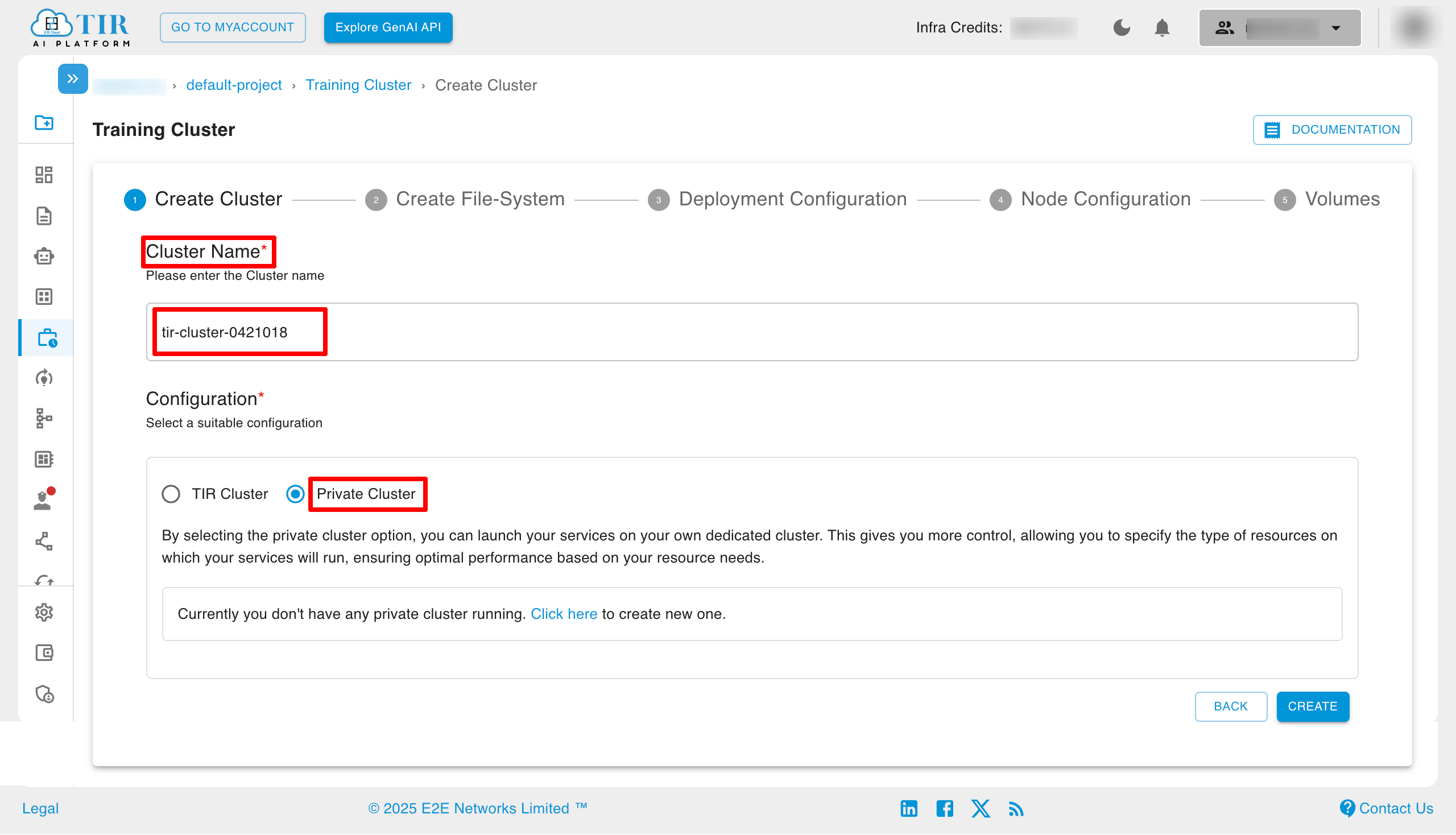Open the shield security icon in sidebar
Image resolution: width=1456 pixels, height=835 pixels.
[x=44, y=694]
